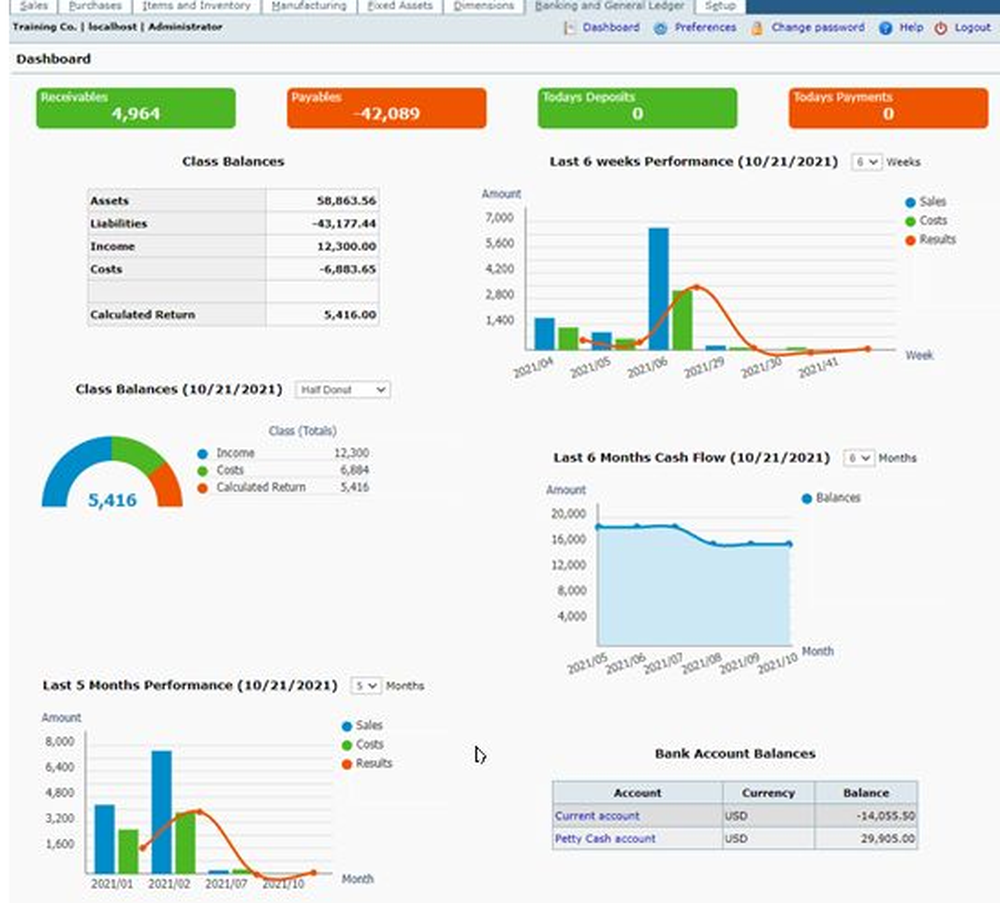Click the Todays Deposits tile
This screenshot has height=903, width=1000.
pyautogui.click(x=637, y=108)
